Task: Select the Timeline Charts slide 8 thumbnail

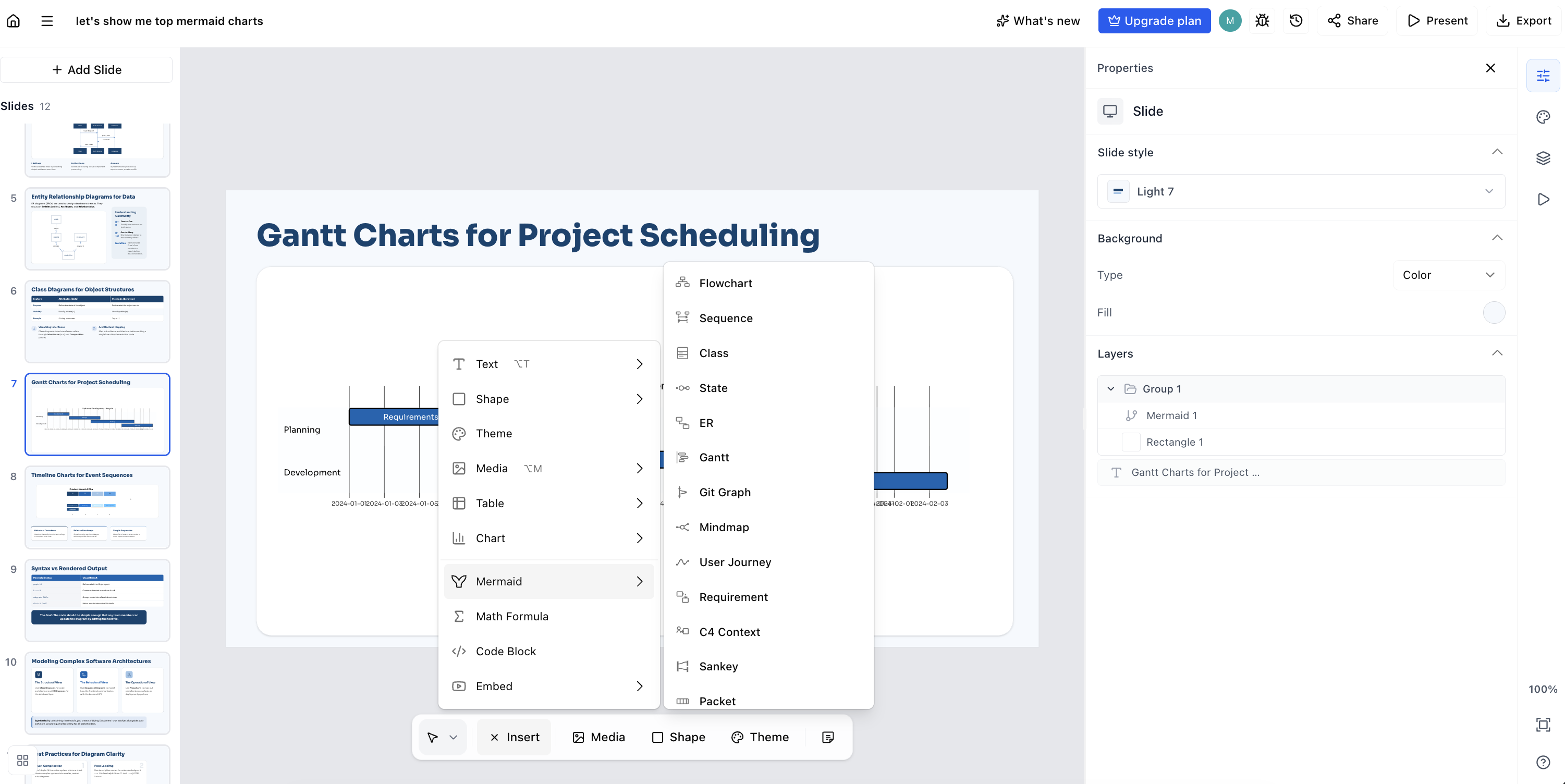Action: click(97, 507)
